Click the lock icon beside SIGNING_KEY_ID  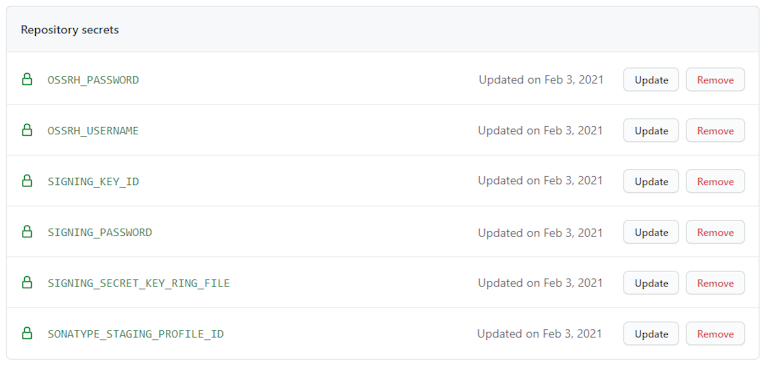[27, 181]
